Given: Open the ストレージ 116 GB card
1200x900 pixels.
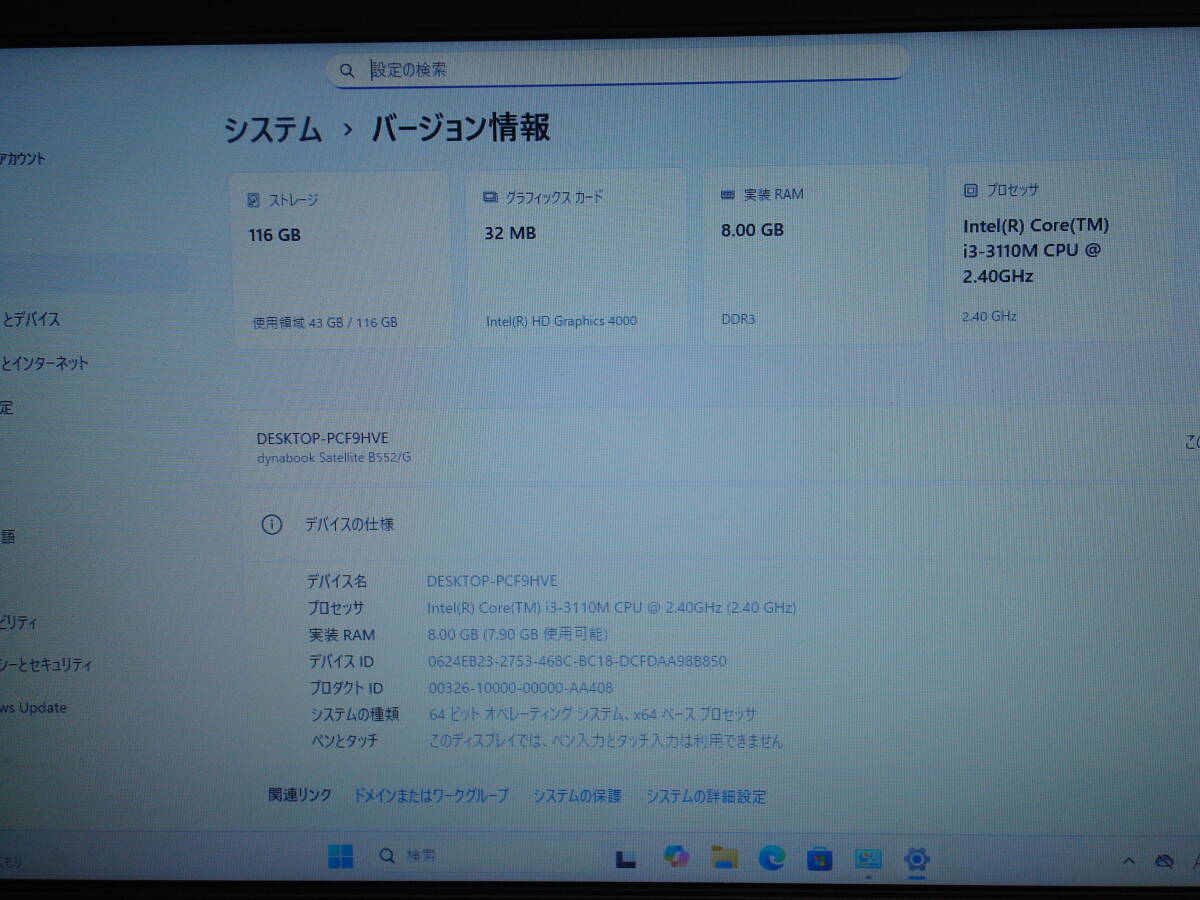Looking at the screenshot, I should (x=340, y=259).
